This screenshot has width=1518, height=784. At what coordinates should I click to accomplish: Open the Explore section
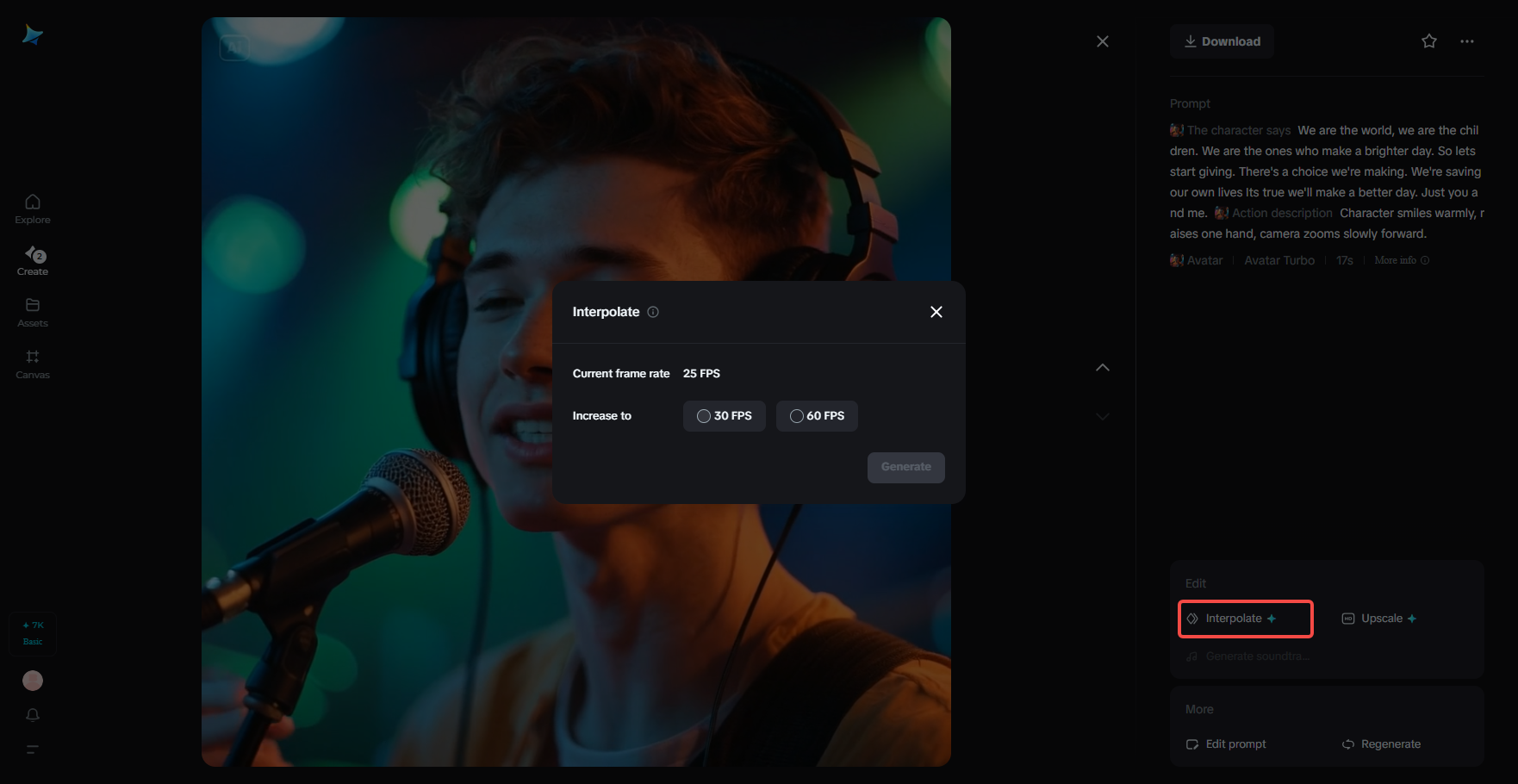click(x=33, y=209)
